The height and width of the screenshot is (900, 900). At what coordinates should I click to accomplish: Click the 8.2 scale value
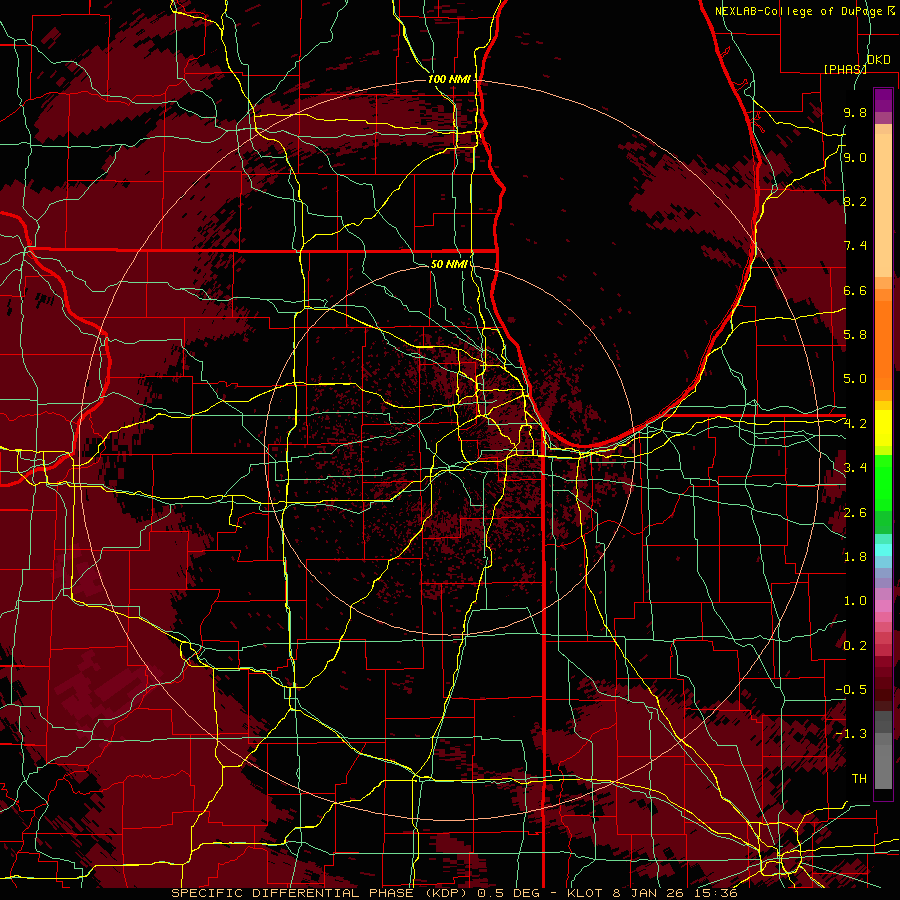[x=855, y=201]
